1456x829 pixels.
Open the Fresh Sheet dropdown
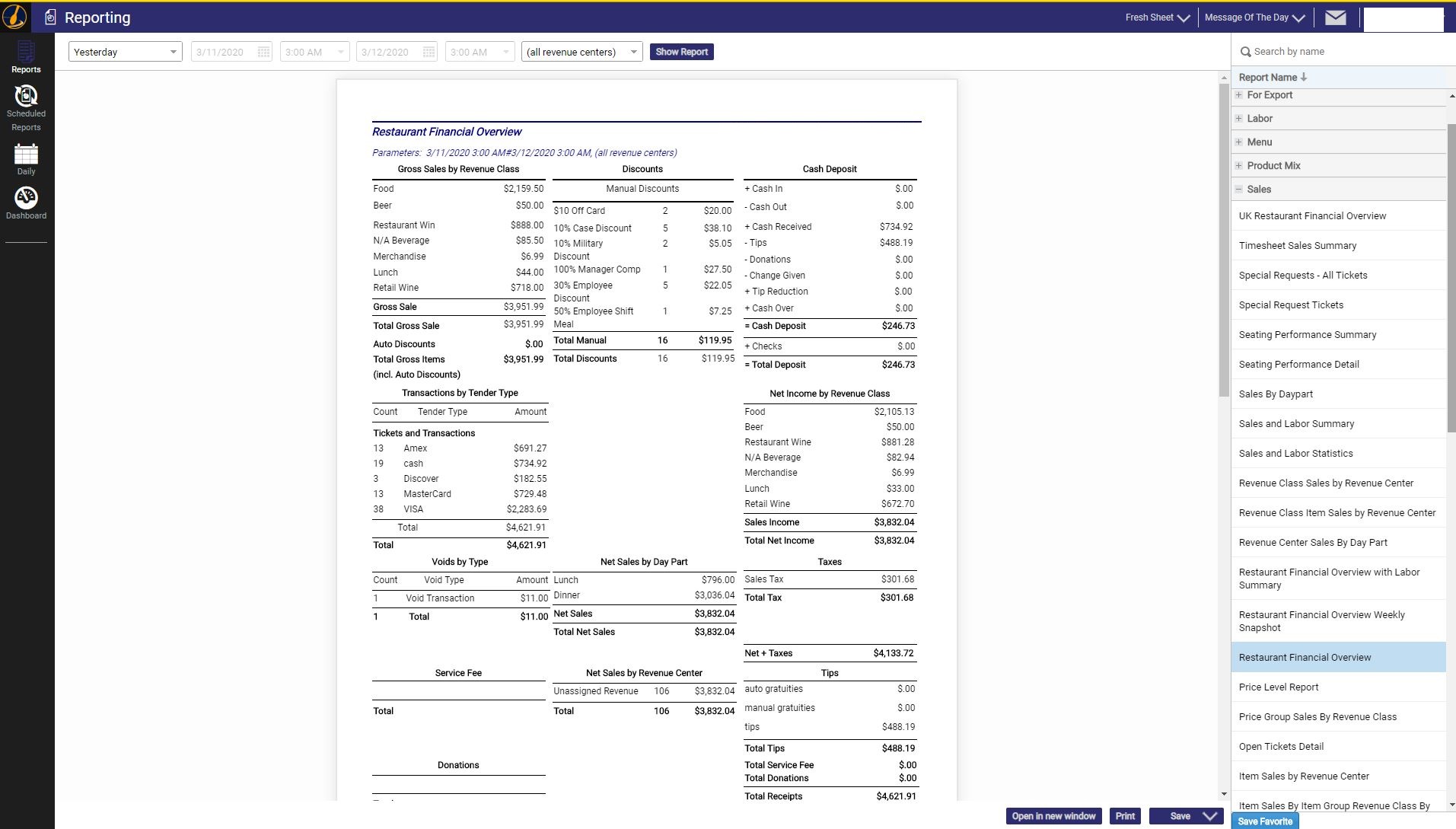pos(1158,18)
